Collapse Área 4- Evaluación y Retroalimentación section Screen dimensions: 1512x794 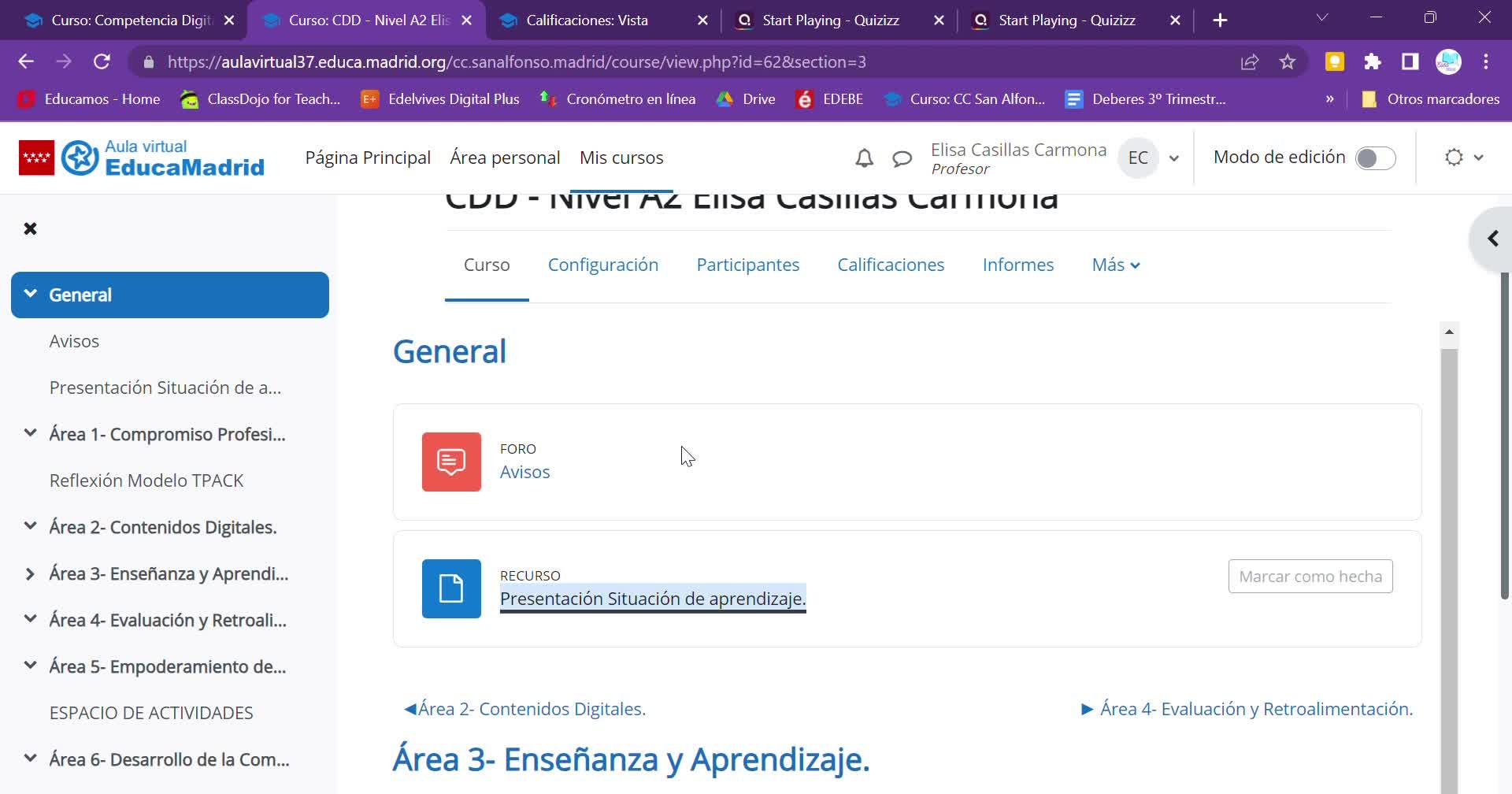tap(30, 619)
